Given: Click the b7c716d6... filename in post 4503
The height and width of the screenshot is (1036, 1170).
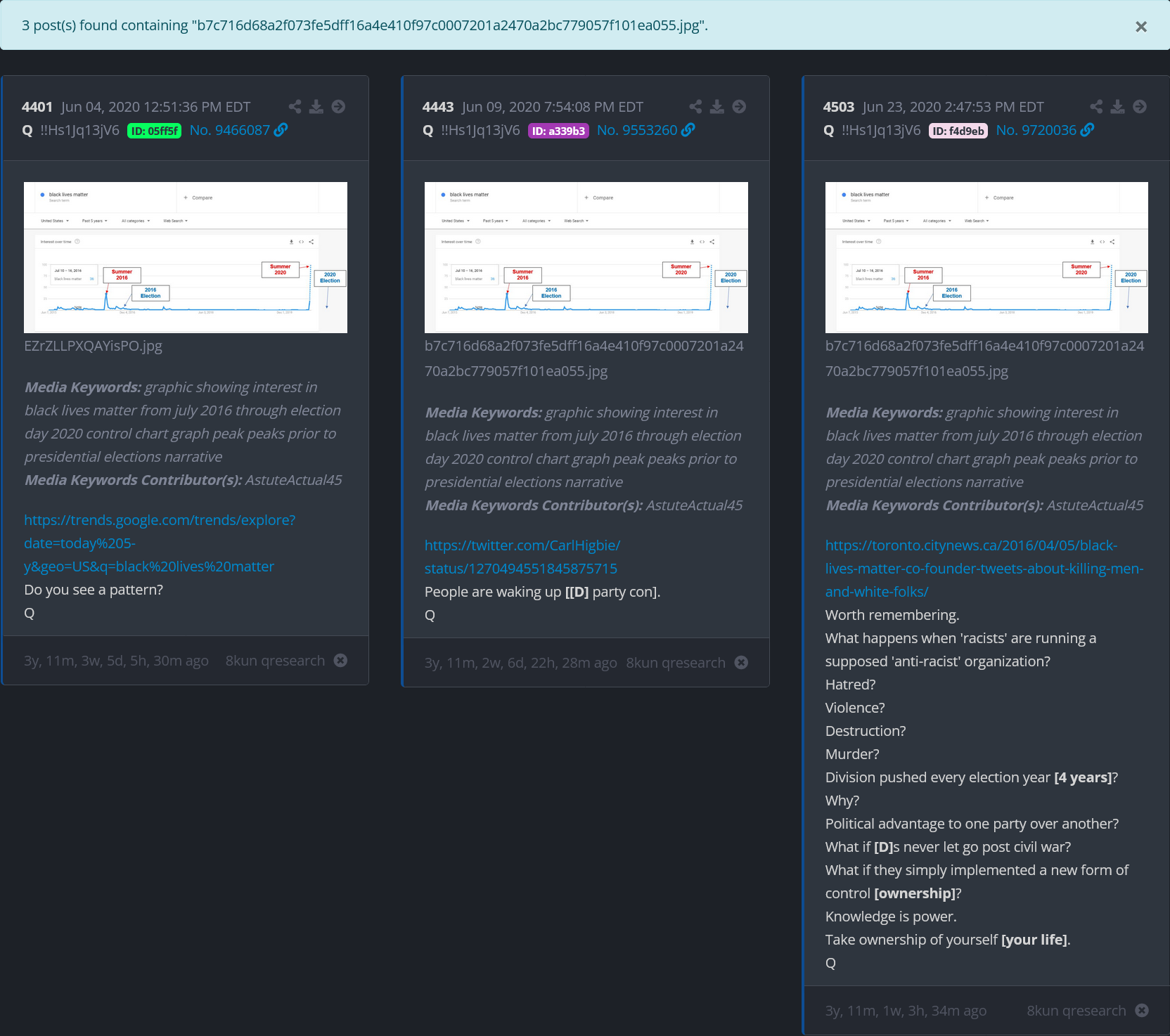Looking at the screenshot, I should (985, 358).
